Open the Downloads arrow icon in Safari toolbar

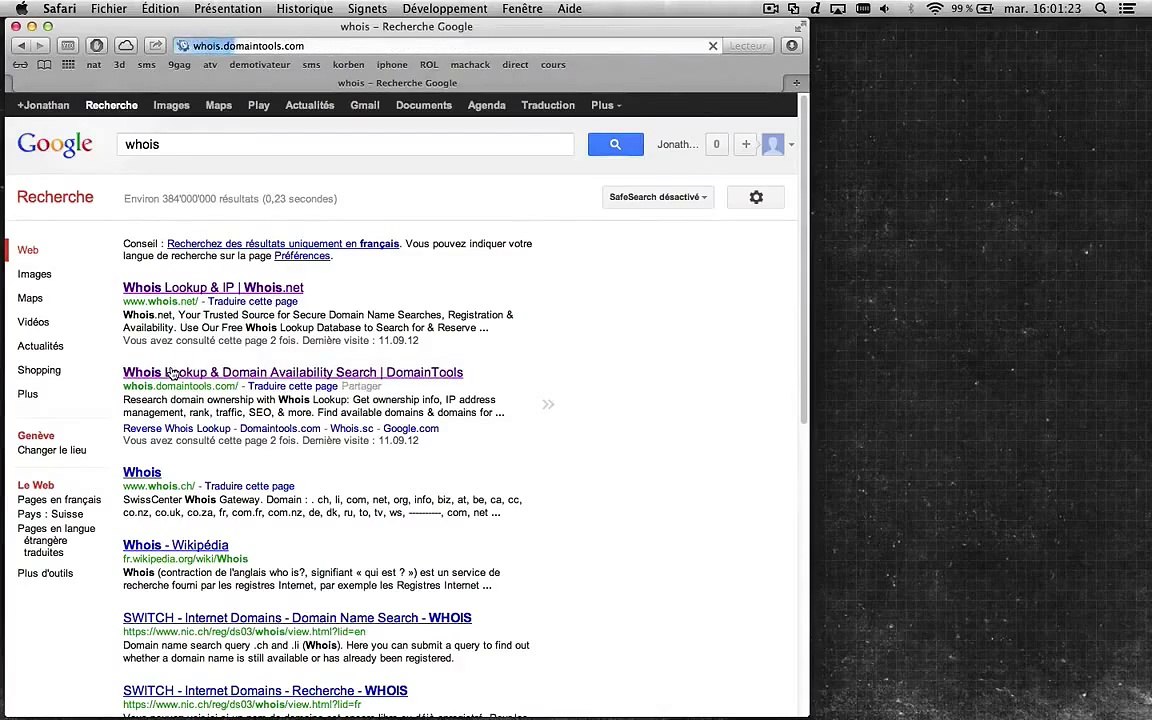click(x=791, y=46)
